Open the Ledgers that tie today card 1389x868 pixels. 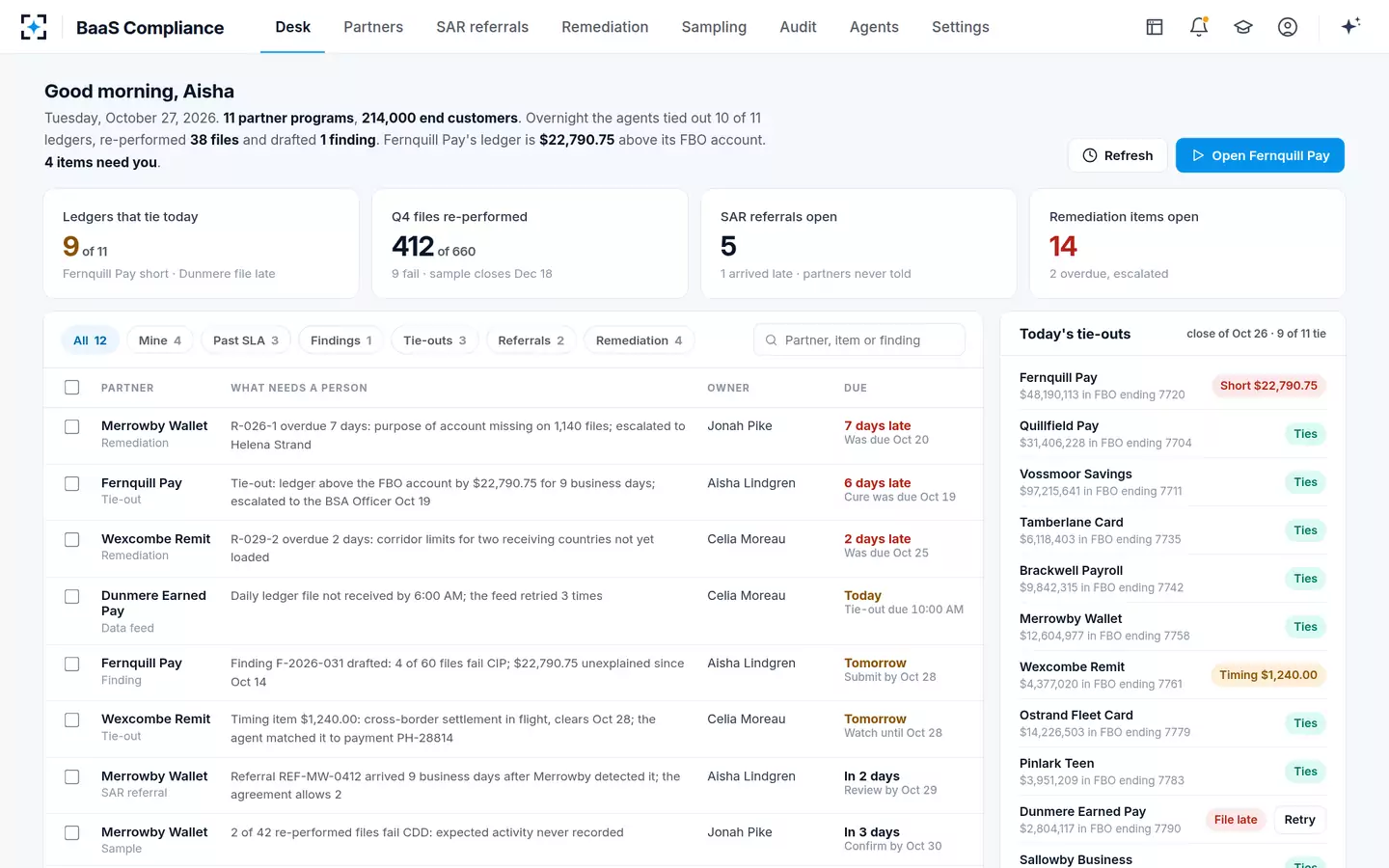point(202,243)
